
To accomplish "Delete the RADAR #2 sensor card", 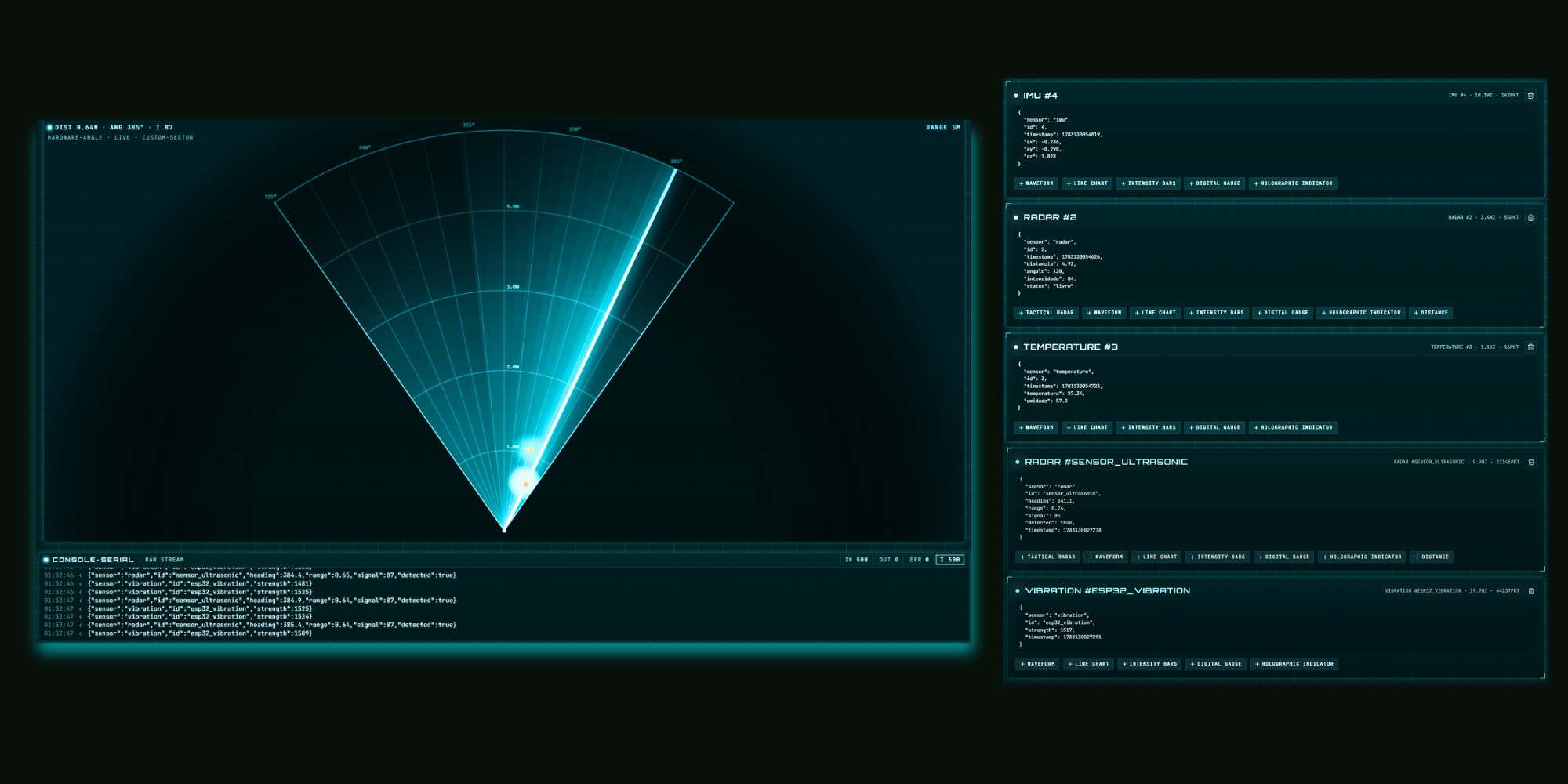I will click(1530, 218).
